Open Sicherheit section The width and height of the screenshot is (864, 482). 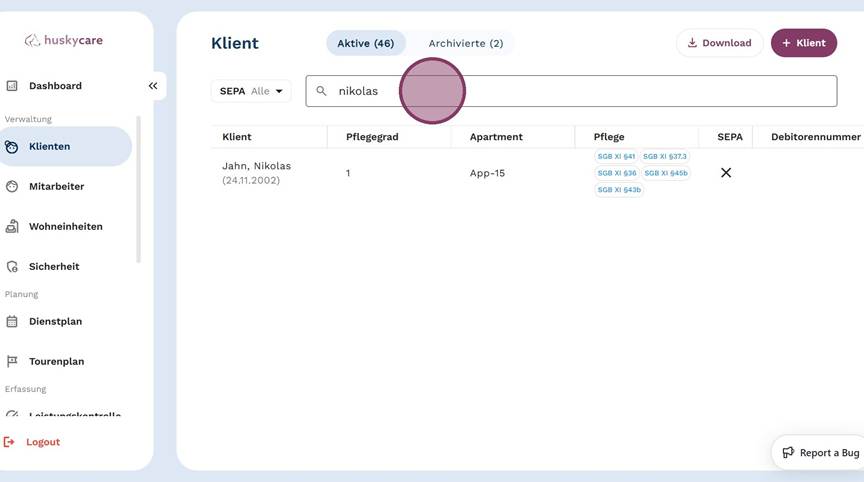click(x=54, y=267)
